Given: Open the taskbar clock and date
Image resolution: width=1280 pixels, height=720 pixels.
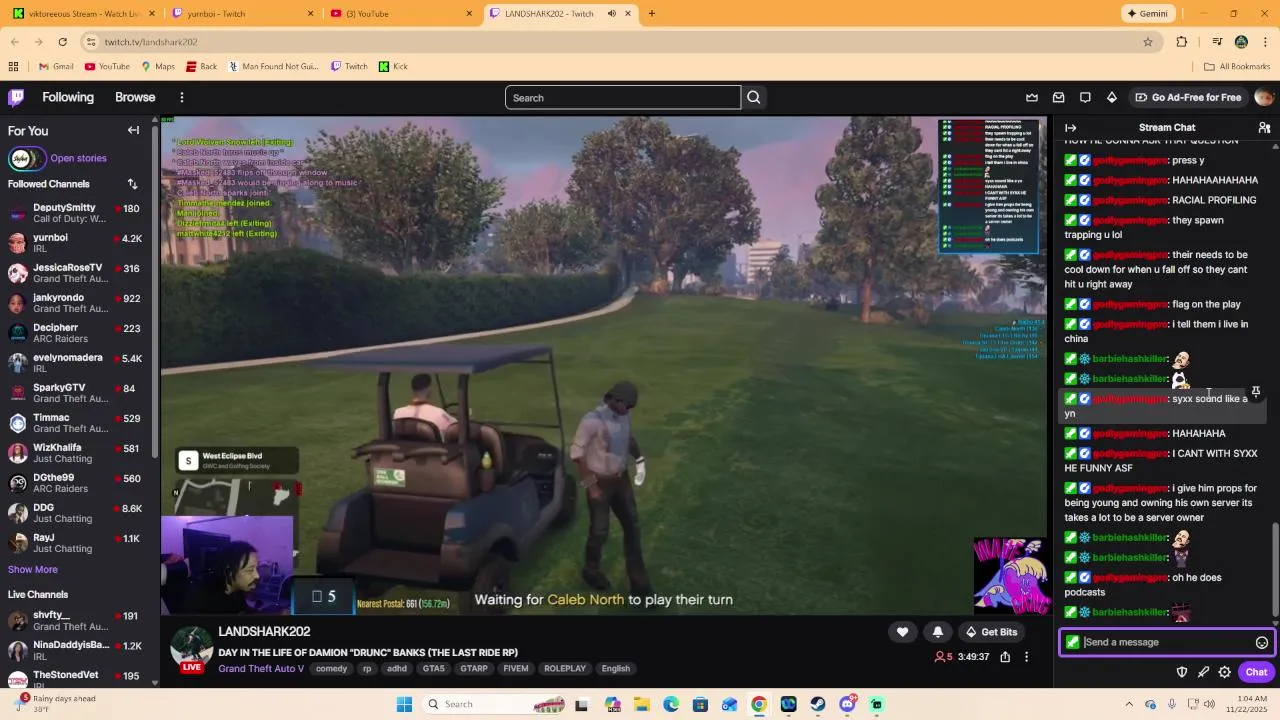Looking at the screenshot, I should [1245, 704].
